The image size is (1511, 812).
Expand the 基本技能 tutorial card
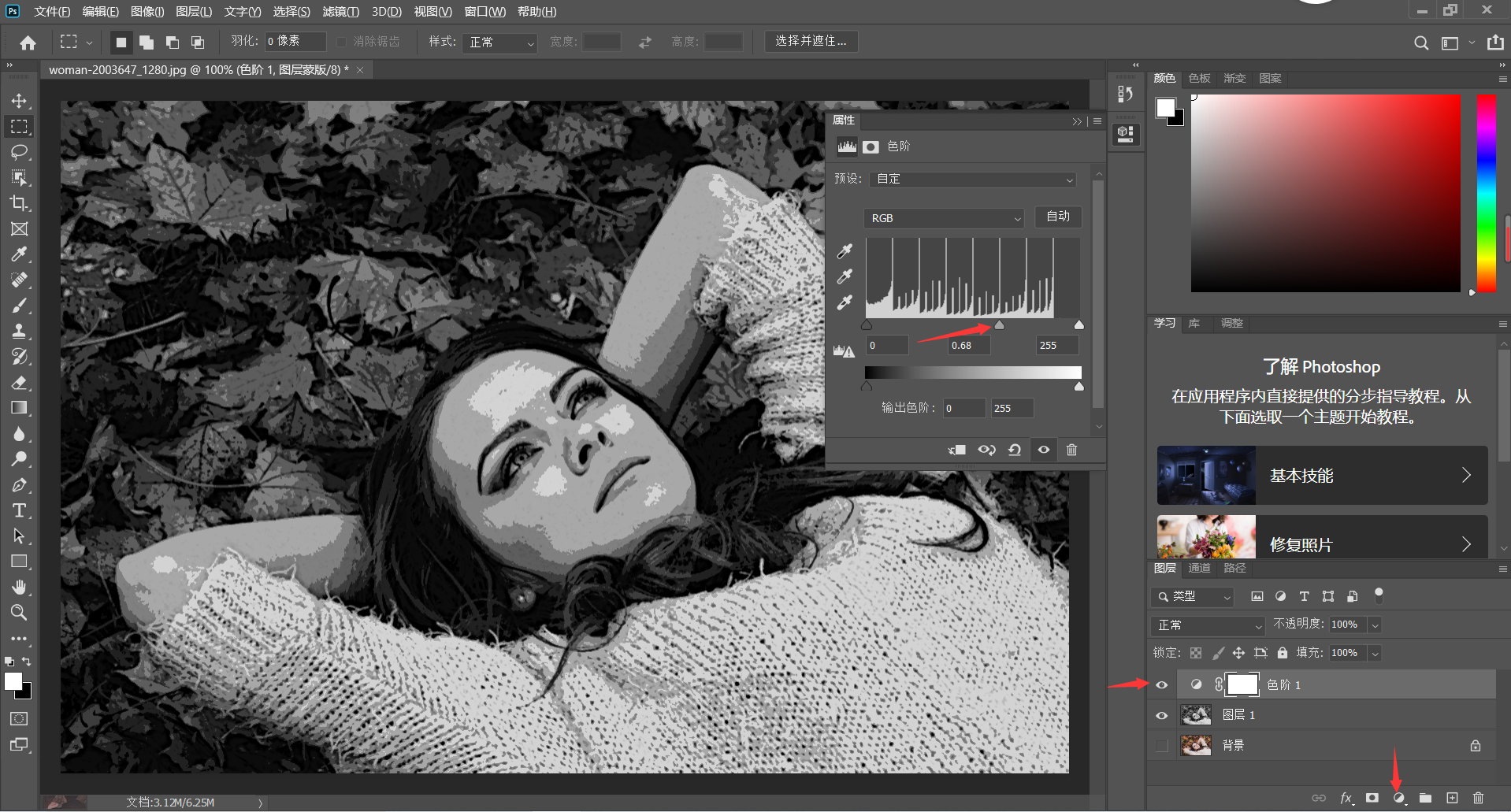click(1322, 476)
